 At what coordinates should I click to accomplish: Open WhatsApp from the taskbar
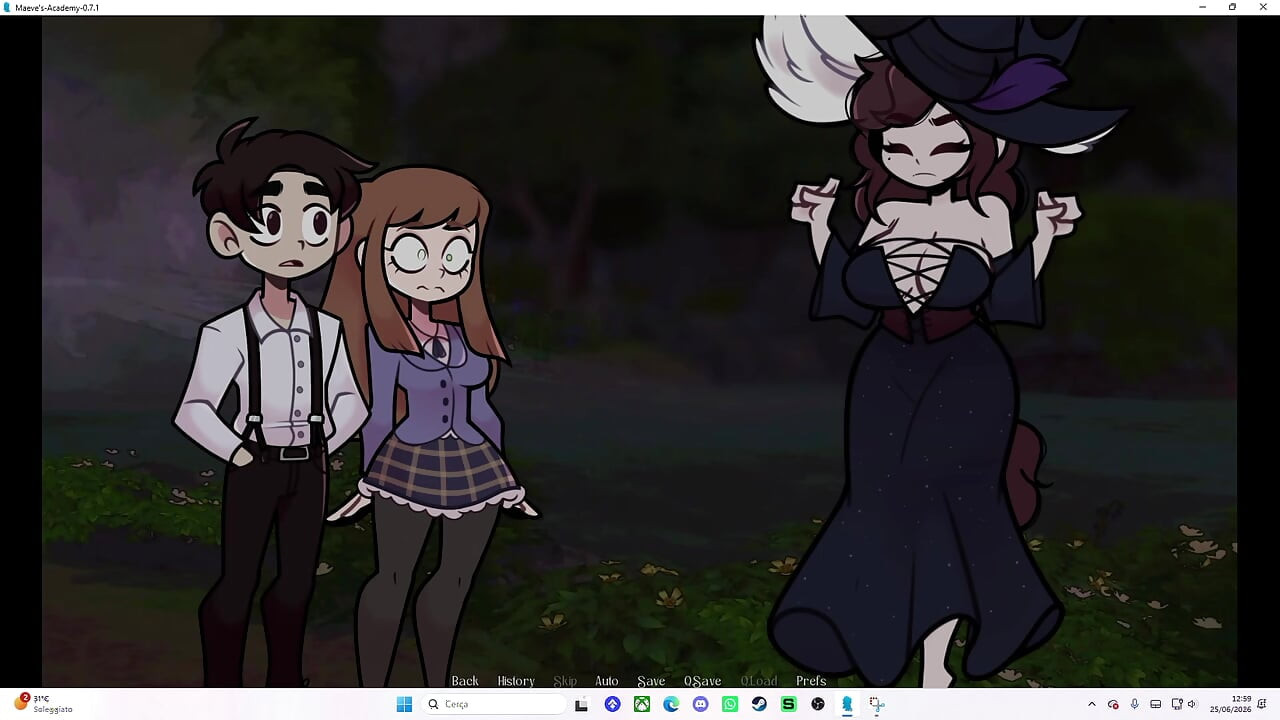[730, 704]
